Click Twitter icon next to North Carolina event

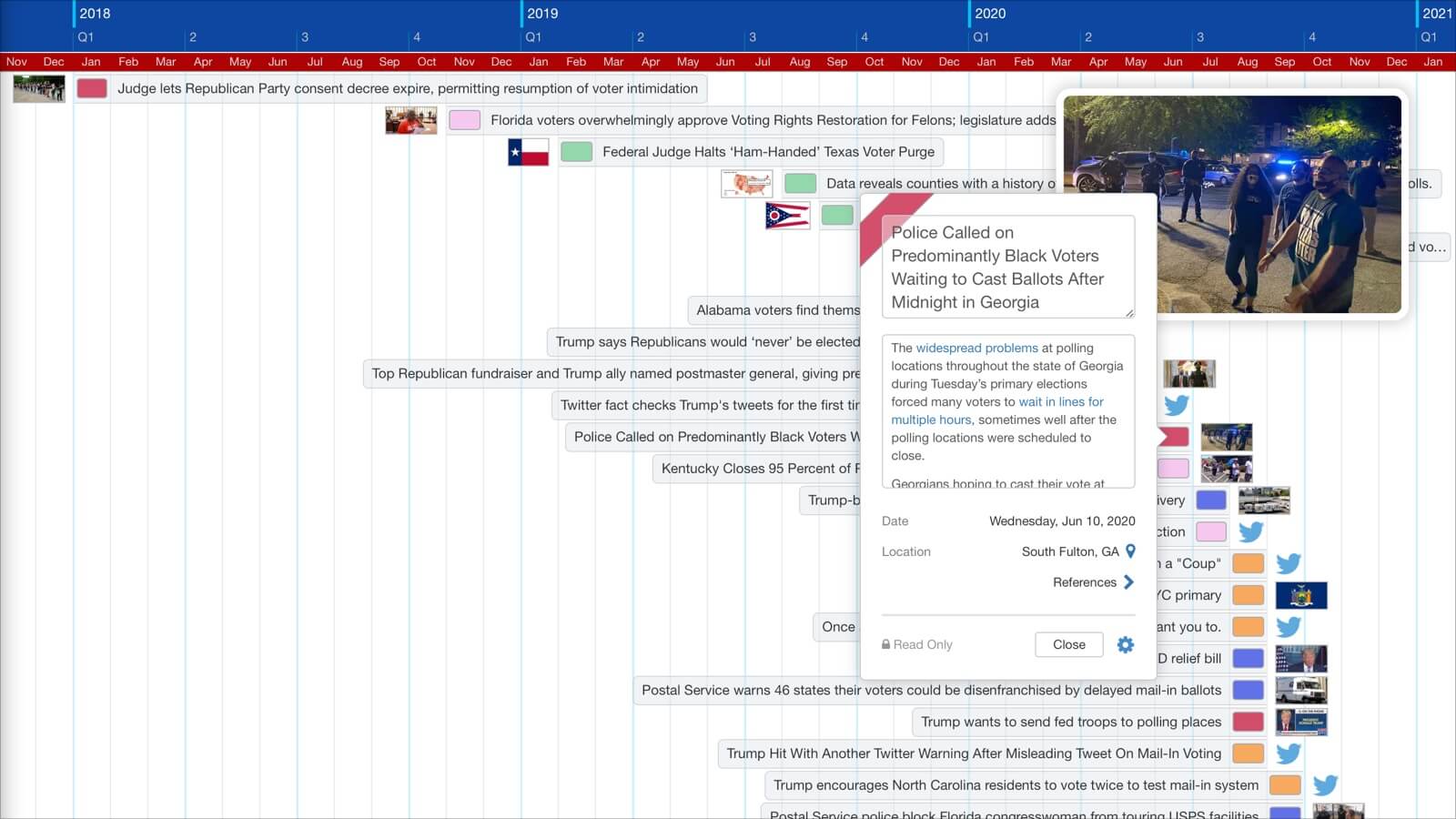click(1325, 784)
